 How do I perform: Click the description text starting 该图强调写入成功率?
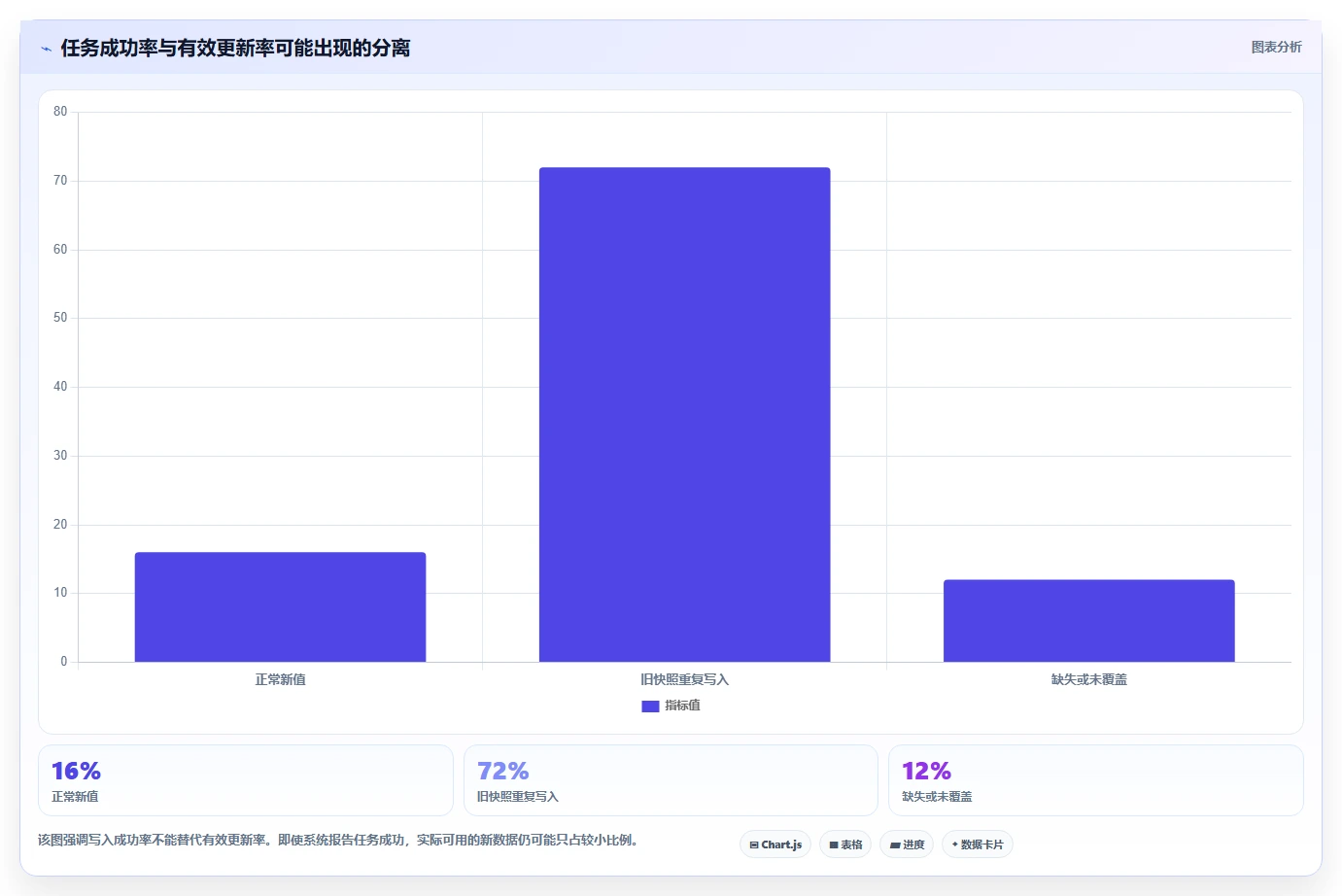pos(340,840)
